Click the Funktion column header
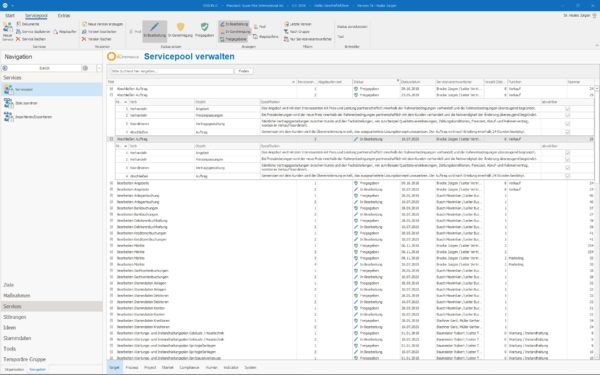The width and height of the screenshot is (600, 375). click(536, 82)
